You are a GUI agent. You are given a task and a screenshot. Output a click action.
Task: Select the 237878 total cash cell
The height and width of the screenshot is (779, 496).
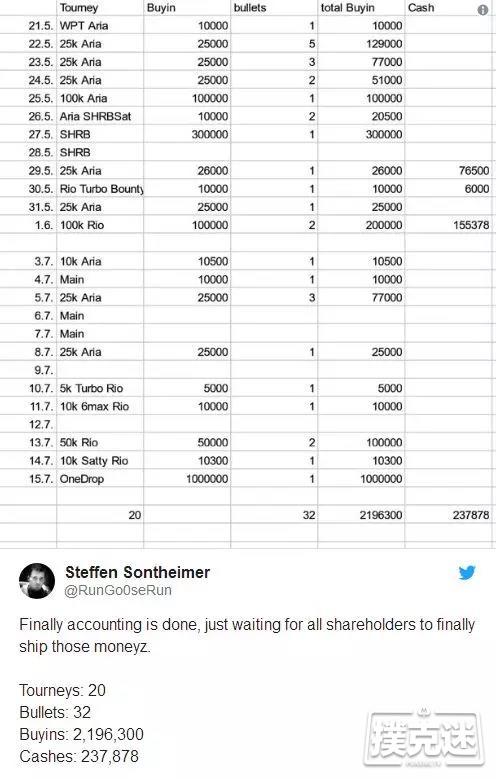(x=448, y=515)
